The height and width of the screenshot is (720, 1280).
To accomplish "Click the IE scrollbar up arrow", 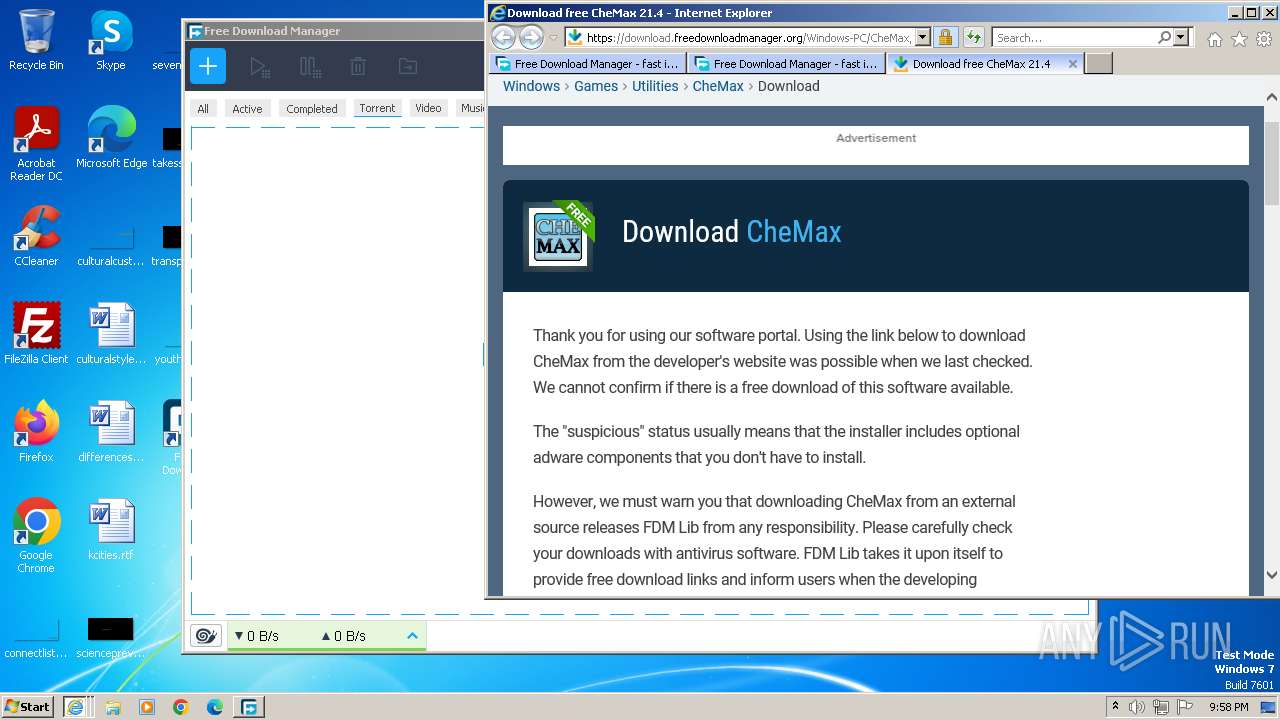I will (x=1272, y=98).
